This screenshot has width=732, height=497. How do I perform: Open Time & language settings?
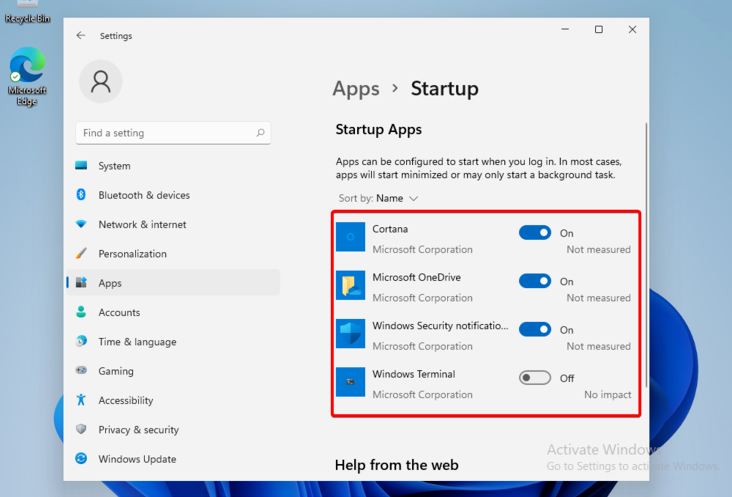[x=174, y=342]
